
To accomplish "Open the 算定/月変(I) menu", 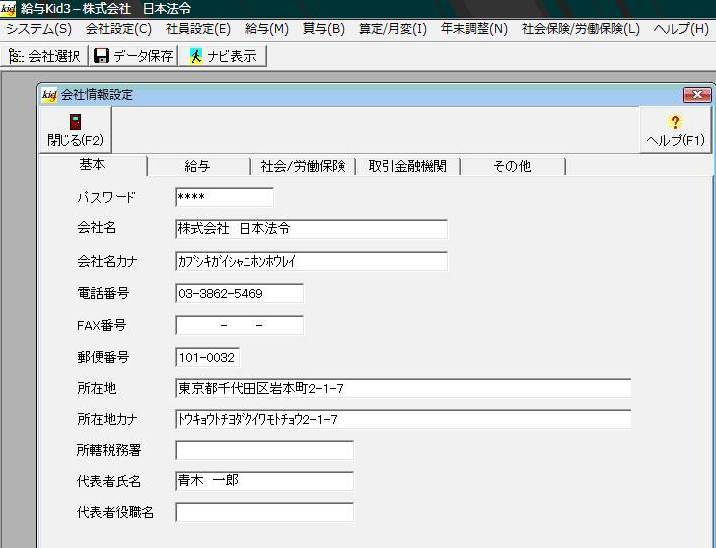I will coord(393,29).
